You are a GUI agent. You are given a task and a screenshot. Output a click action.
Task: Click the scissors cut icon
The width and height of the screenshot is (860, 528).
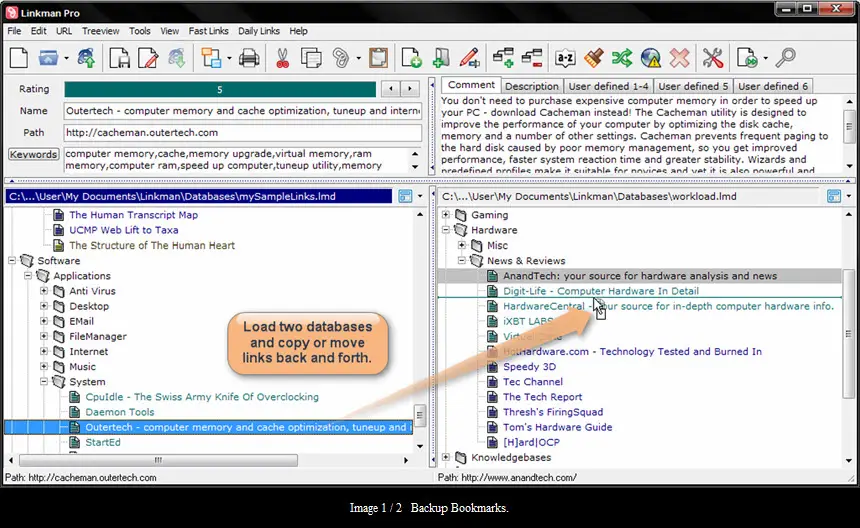pos(282,58)
